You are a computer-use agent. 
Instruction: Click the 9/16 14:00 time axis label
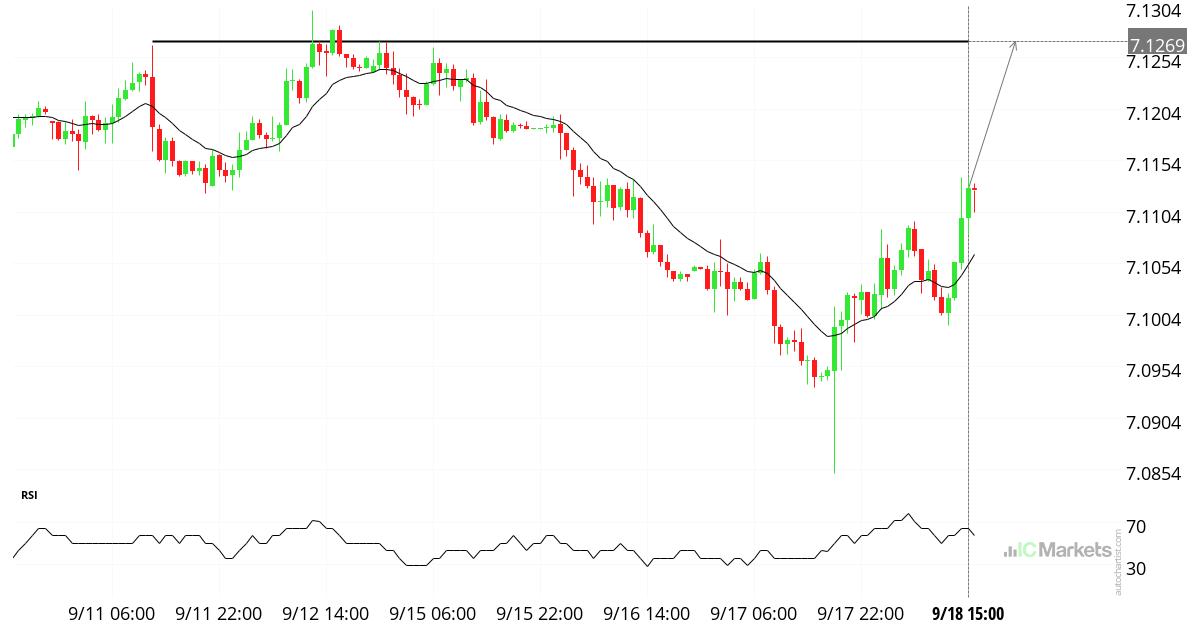[x=647, y=613]
